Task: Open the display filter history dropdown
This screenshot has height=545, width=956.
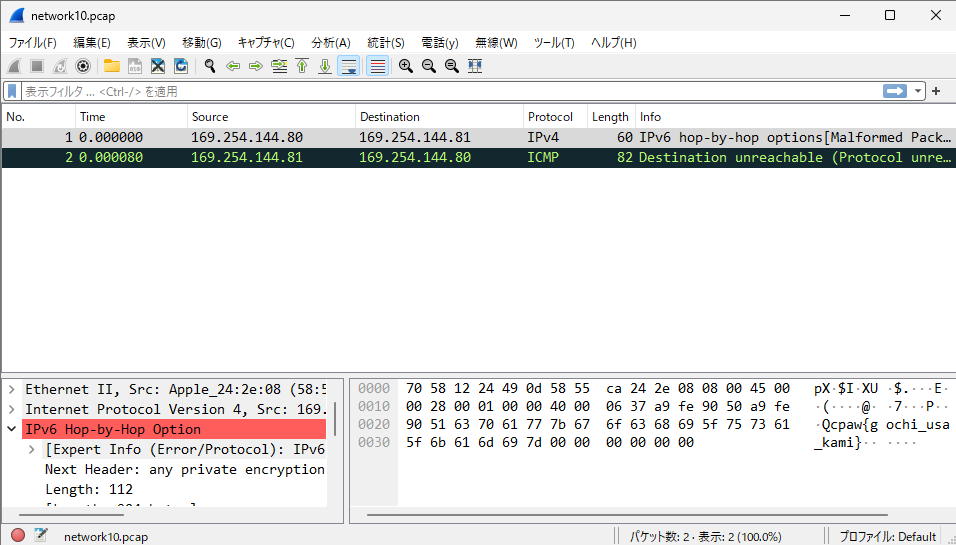Action: [918, 91]
